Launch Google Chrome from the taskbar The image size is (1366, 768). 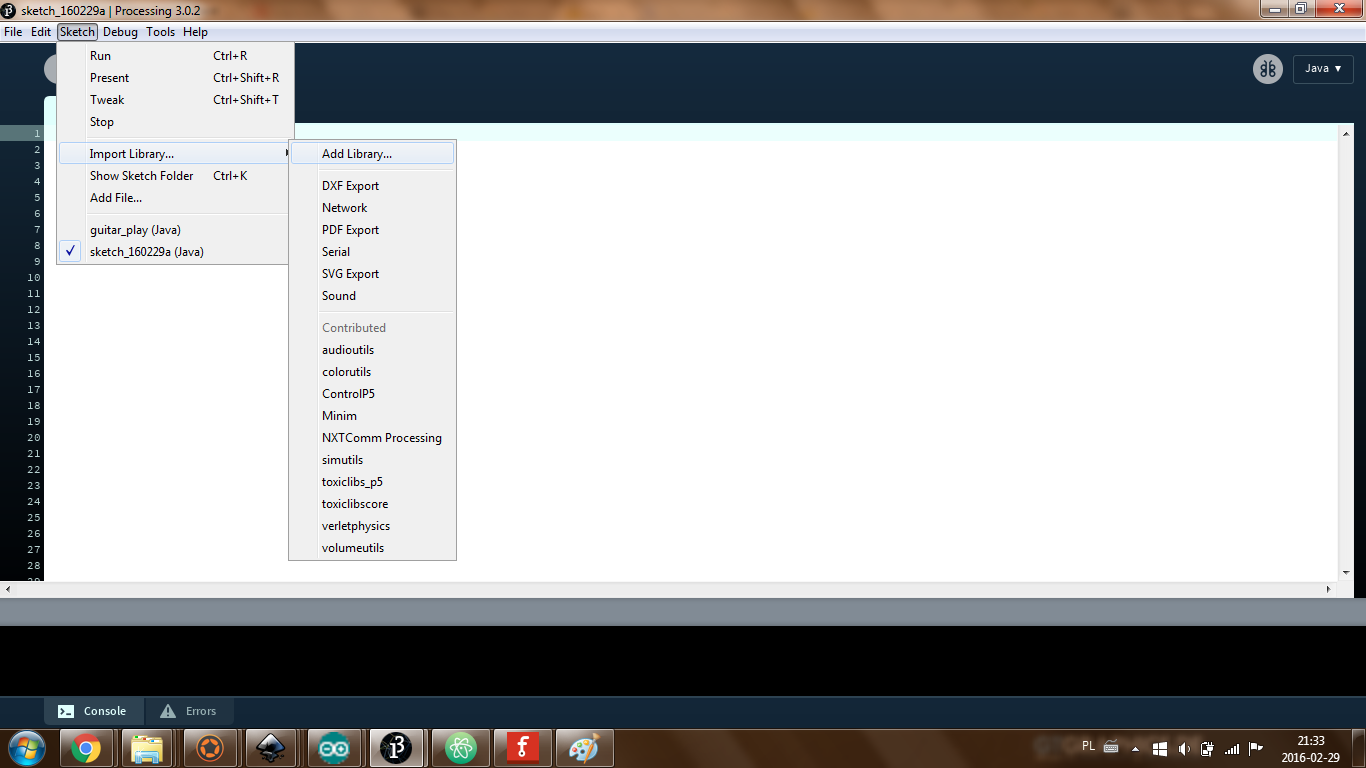(86, 748)
